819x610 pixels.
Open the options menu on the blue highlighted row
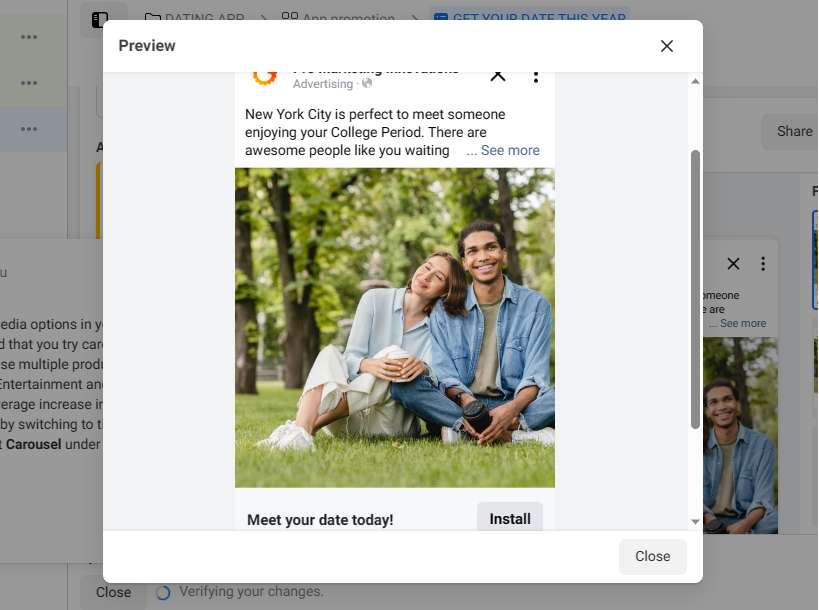tap(29, 129)
